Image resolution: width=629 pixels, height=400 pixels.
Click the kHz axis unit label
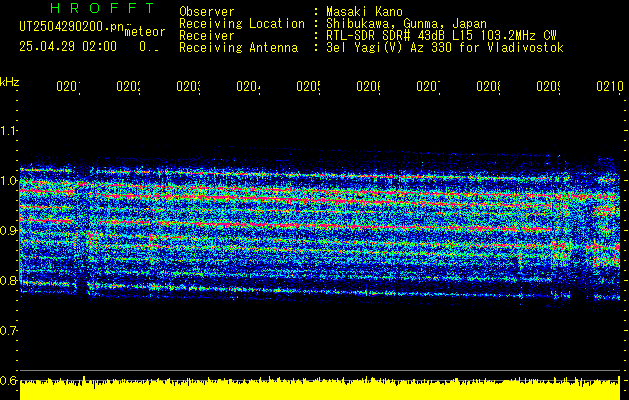(x=9, y=82)
